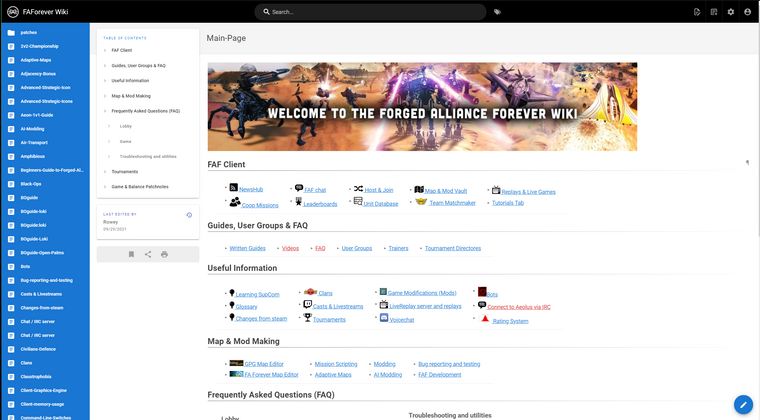
Task: Click the bookmark icon under table of contents
Action: (131, 254)
